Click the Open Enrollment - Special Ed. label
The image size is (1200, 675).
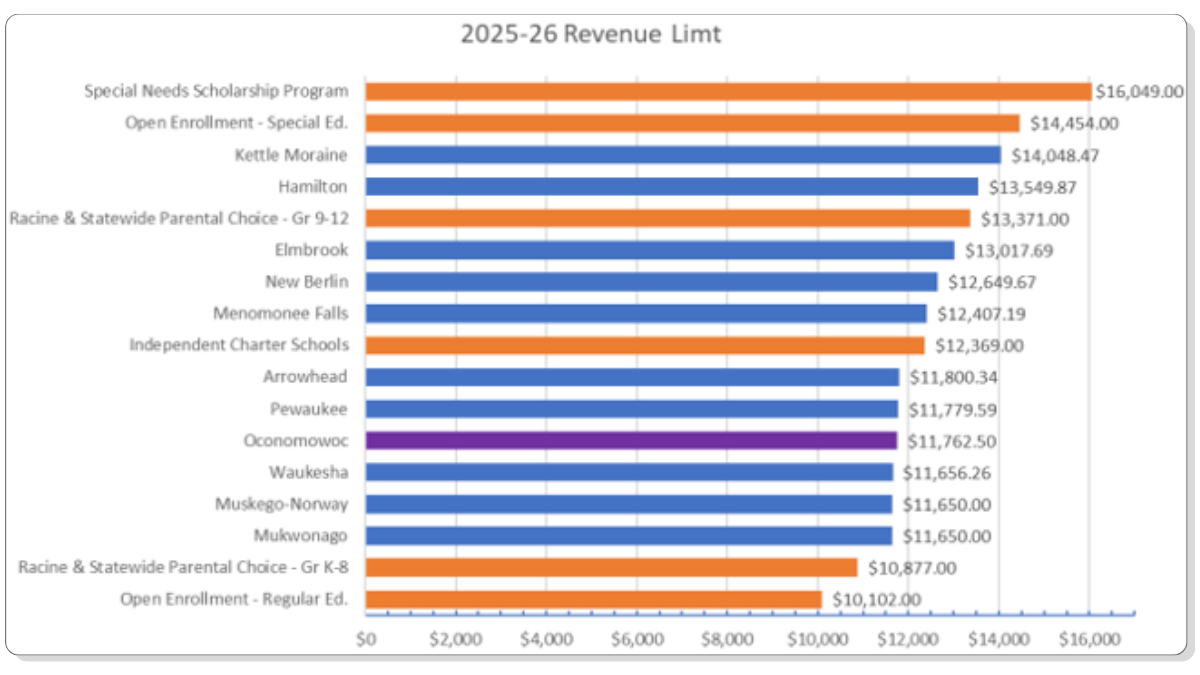(237, 123)
